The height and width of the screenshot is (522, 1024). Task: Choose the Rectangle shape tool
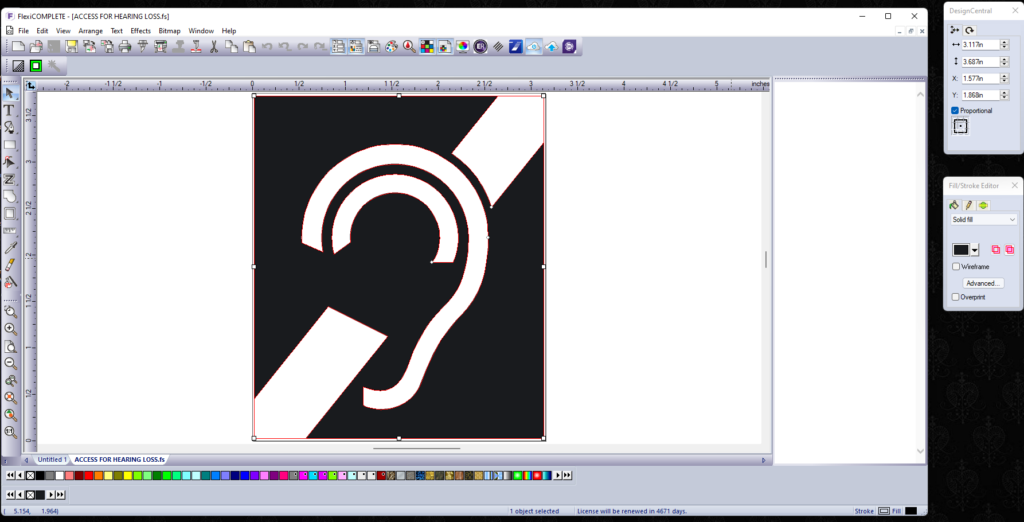click(10, 144)
